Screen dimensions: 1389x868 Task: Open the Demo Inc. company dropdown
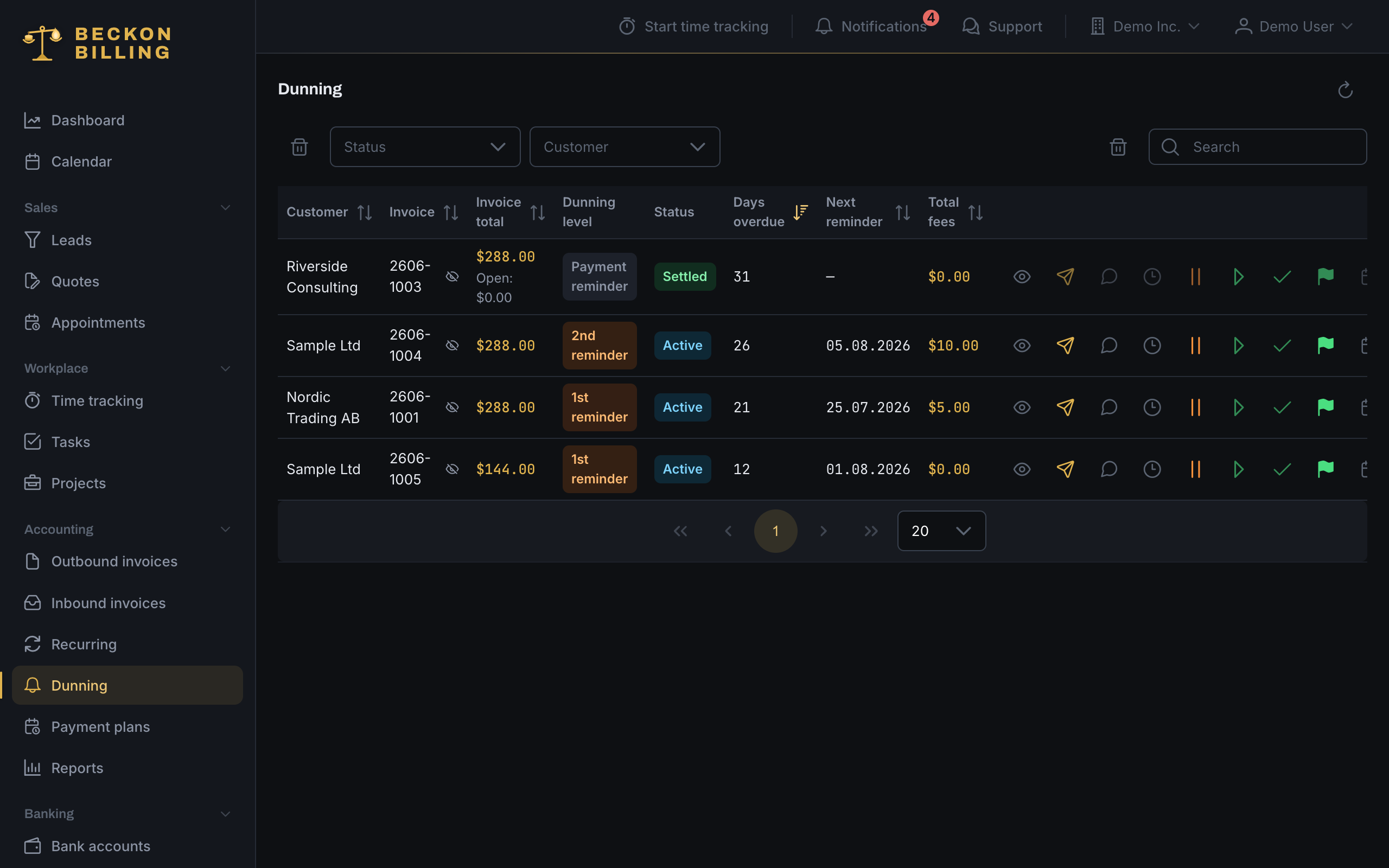[x=1145, y=27]
